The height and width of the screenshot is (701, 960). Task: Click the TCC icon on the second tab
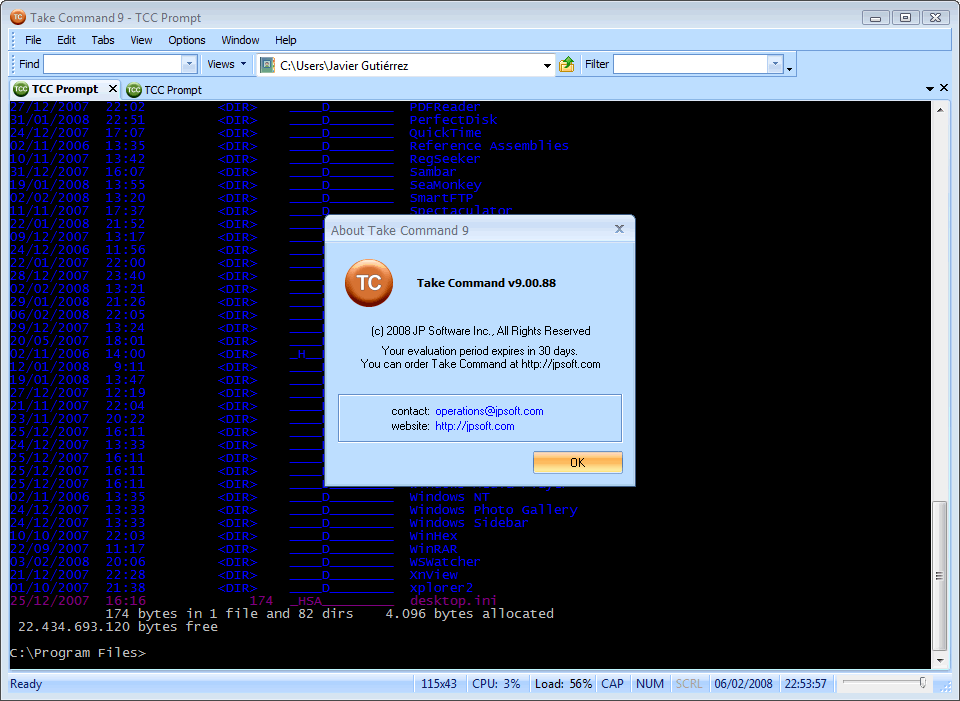[x=133, y=90]
